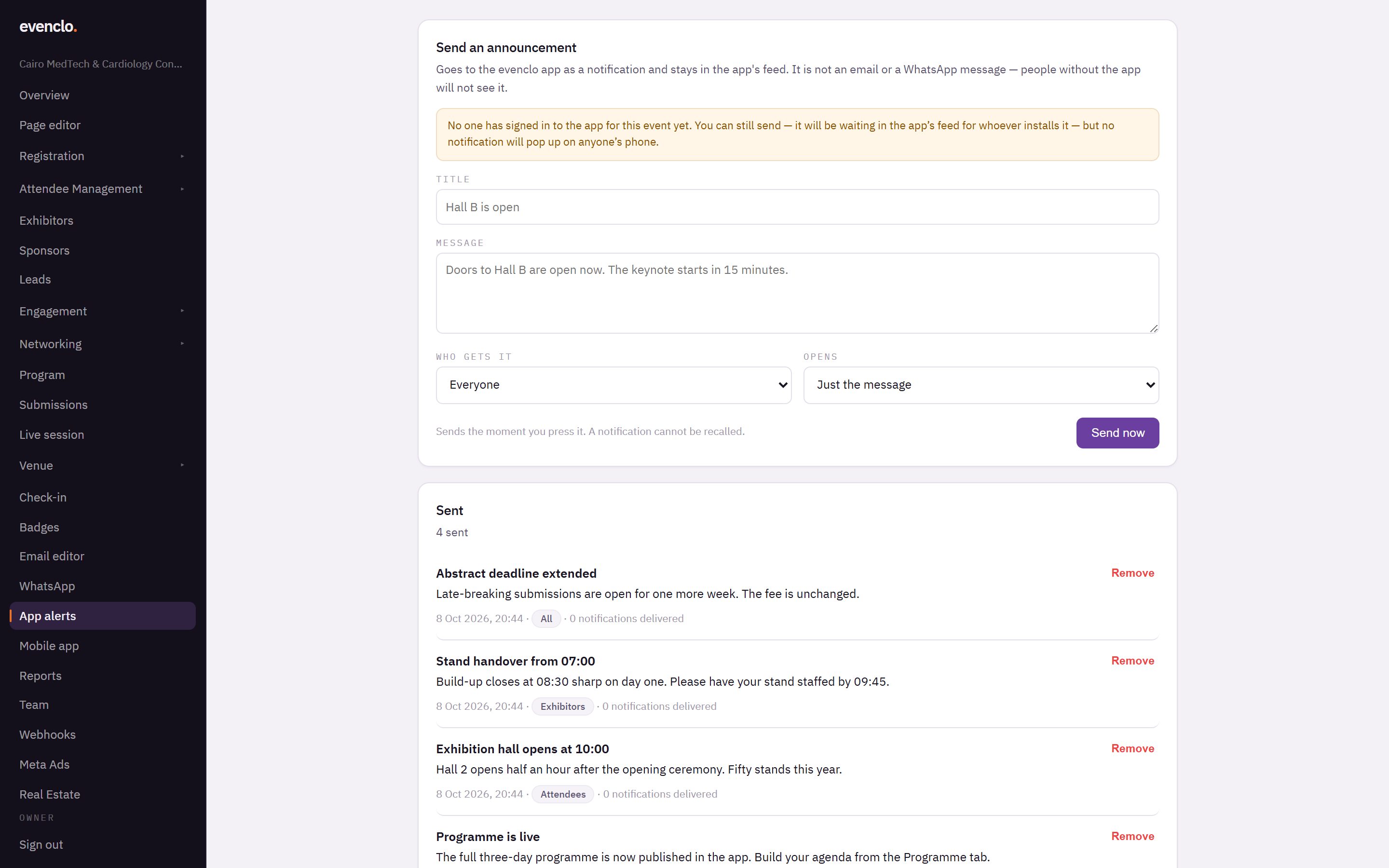Click the All audience tag
Screen dimensions: 1389x868
(x=546, y=619)
